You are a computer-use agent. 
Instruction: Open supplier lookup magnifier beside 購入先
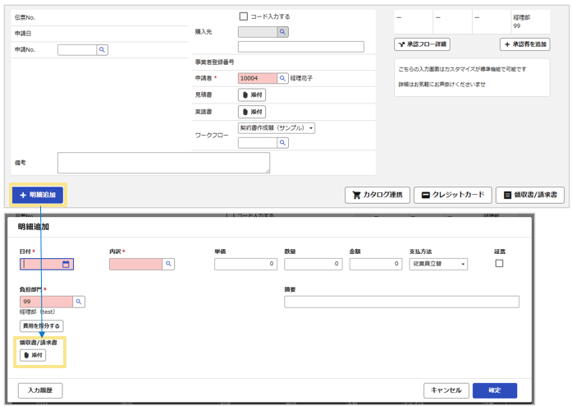282,32
